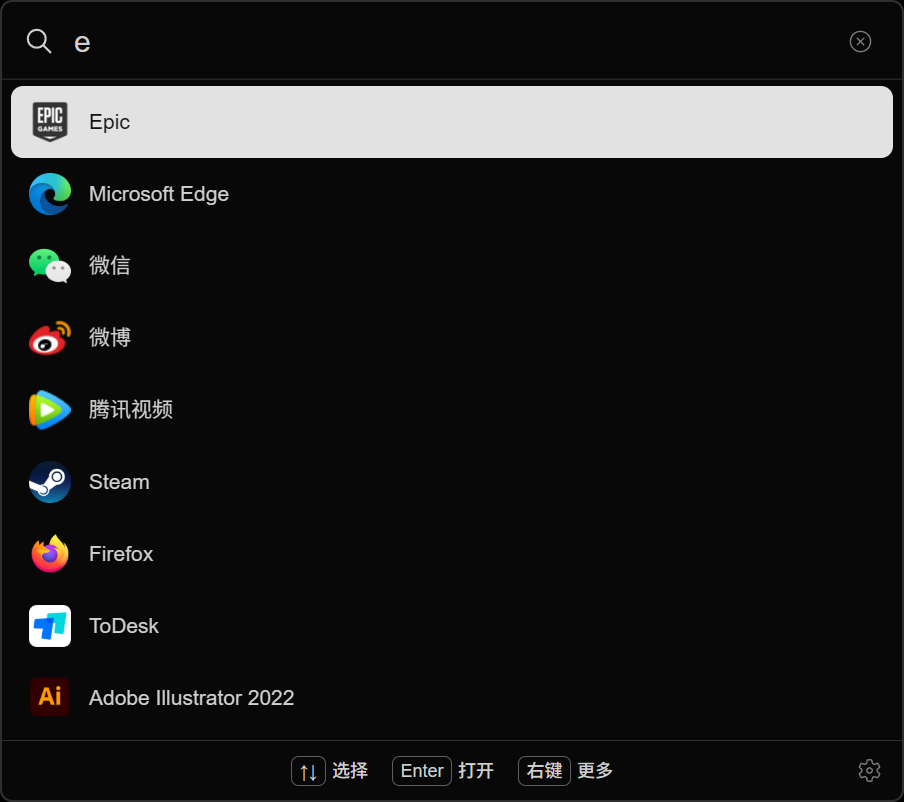Image resolution: width=904 pixels, height=802 pixels.
Task: Open settings via the gear icon
Action: pos(869,770)
